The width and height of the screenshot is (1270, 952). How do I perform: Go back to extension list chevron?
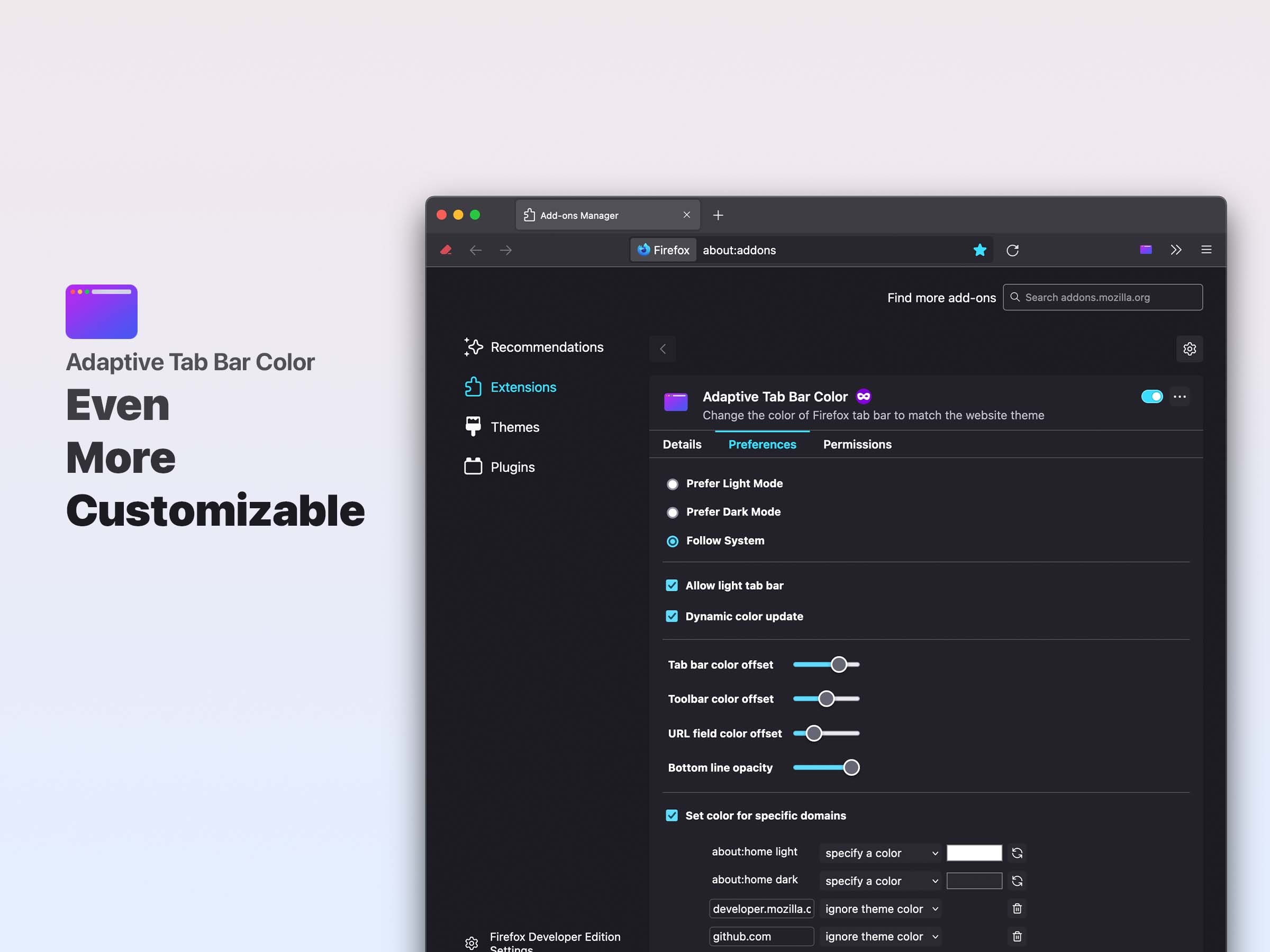663,349
